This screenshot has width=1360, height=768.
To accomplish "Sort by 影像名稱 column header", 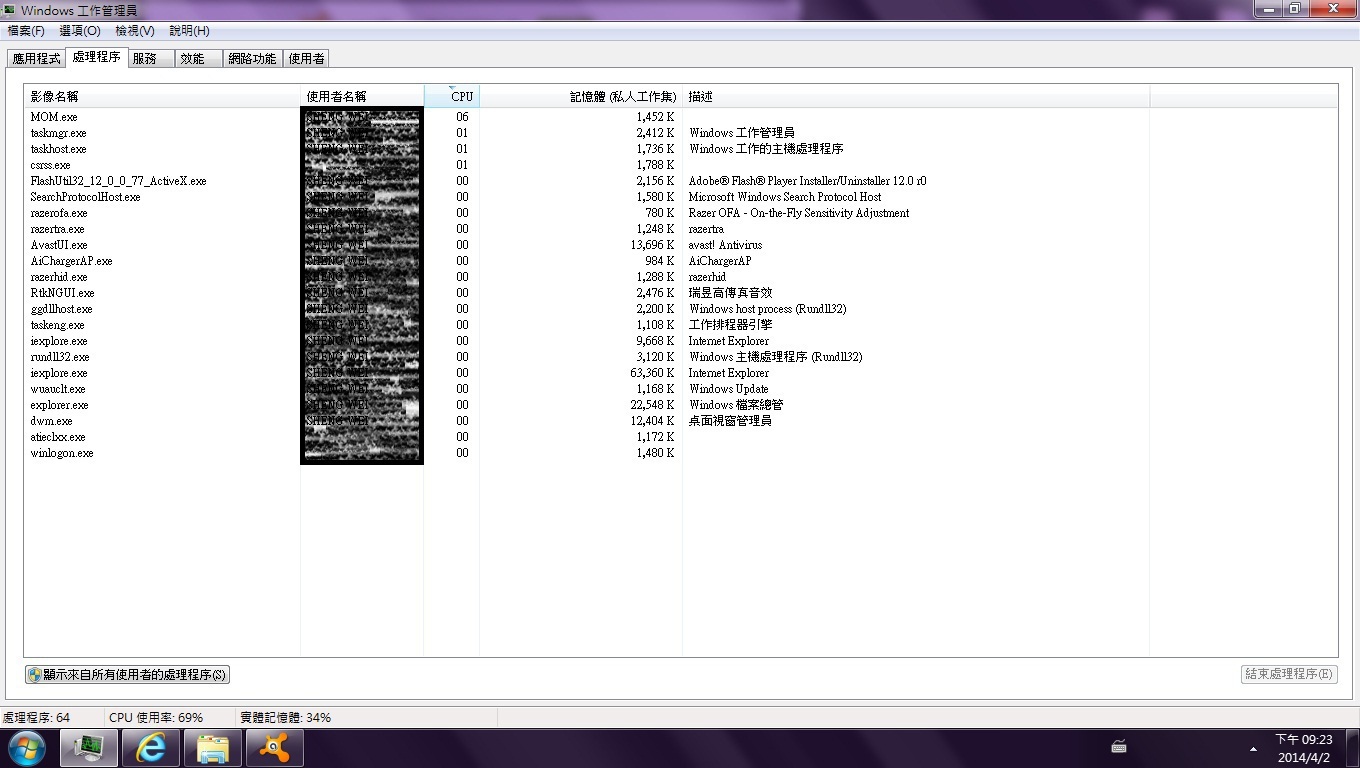I will click(162, 97).
